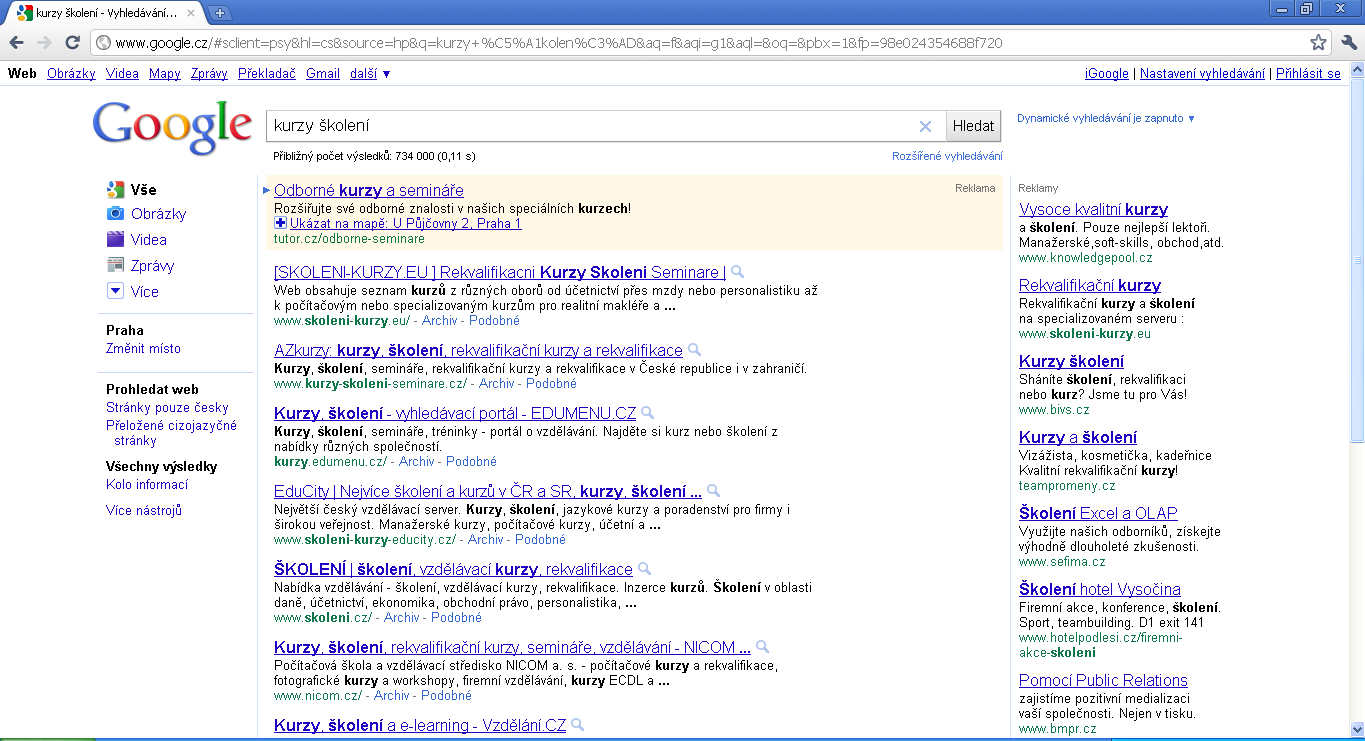Open Videa in the top navigation
Image resolution: width=1365 pixels, height=741 pixels.
click(122, 74)
